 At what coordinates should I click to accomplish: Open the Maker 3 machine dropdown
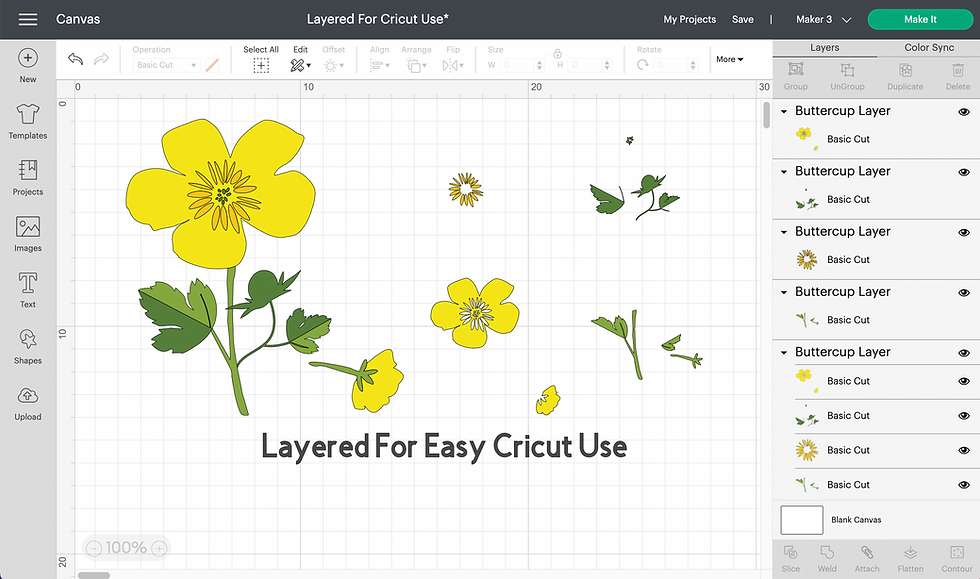point(824,19)
